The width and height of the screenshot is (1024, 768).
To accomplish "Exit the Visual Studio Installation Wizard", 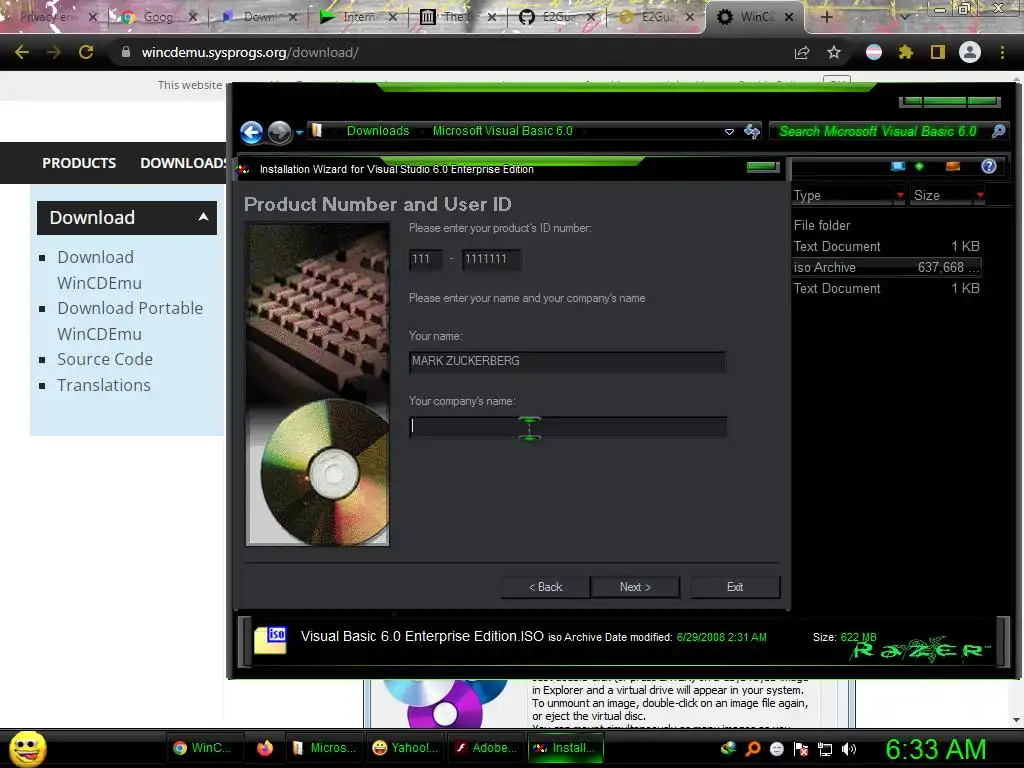I will point(735,587).
